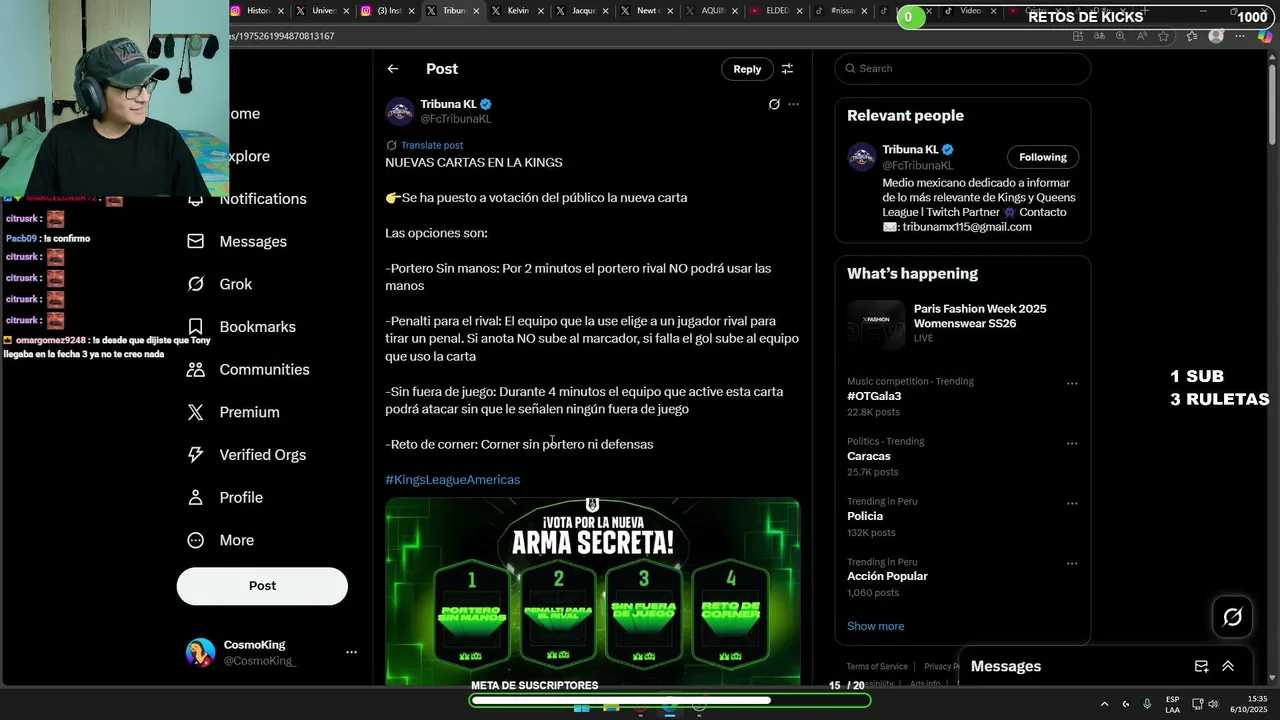Click the Notifications sidebar item
The image size is (1280, 720).
pyautogui.click(x=263, y=199)
